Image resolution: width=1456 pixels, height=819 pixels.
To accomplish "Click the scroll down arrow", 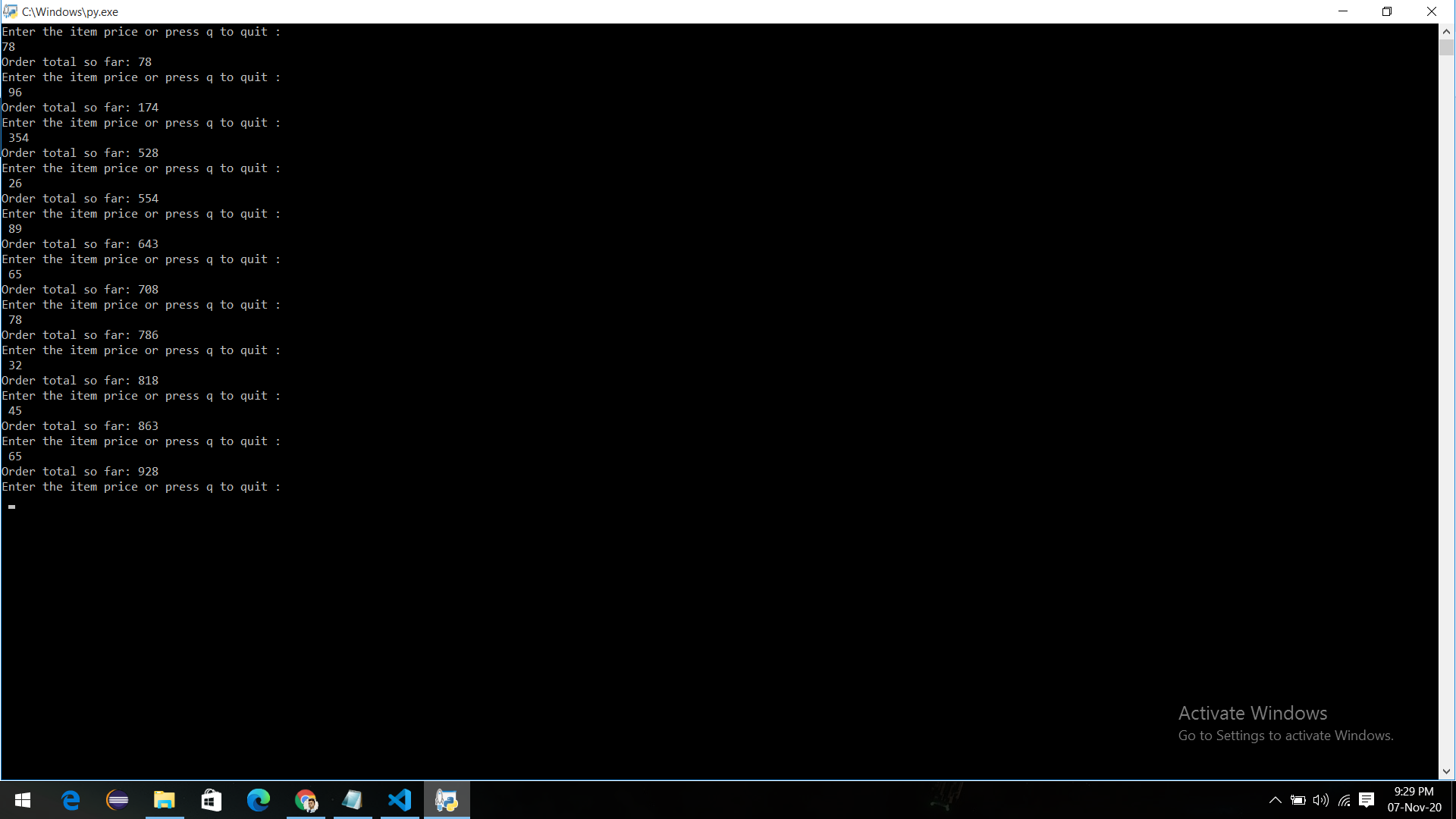I will point(1446,771).
